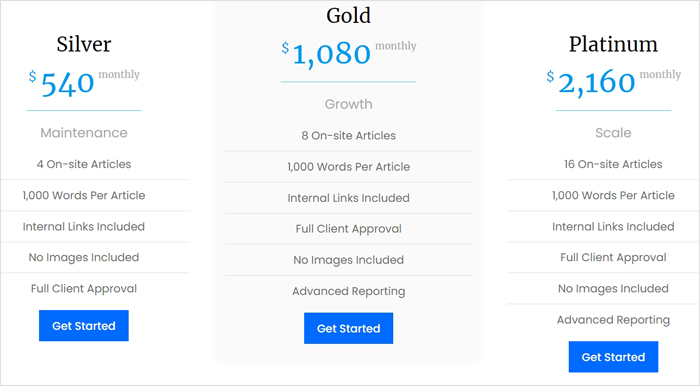The image size is (700, 386).
Task: Click the 16 On-site Articles row
Action: pyautogui.click(x=604, y=164)
